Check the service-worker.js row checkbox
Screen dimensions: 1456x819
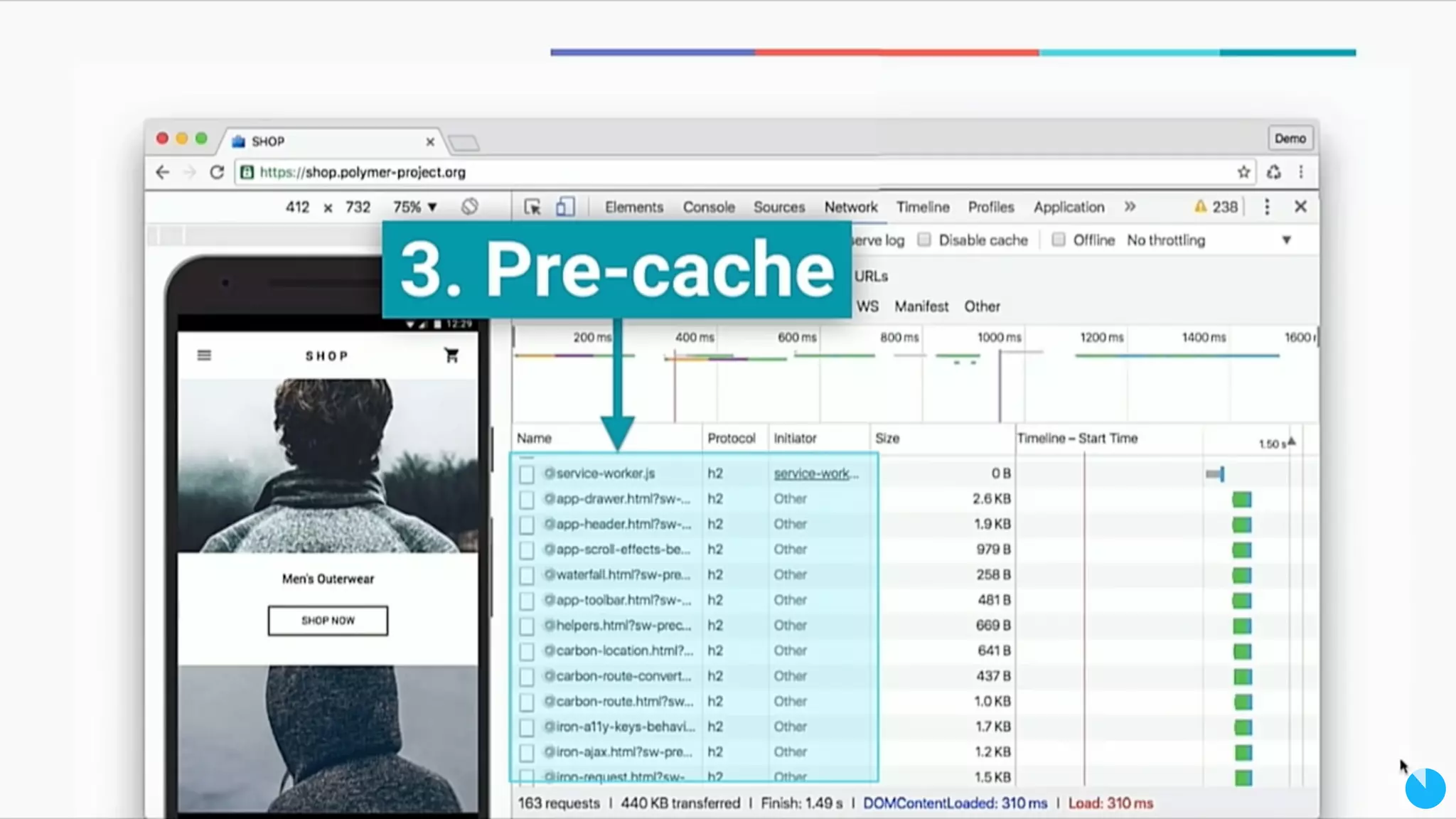point(527,474)
